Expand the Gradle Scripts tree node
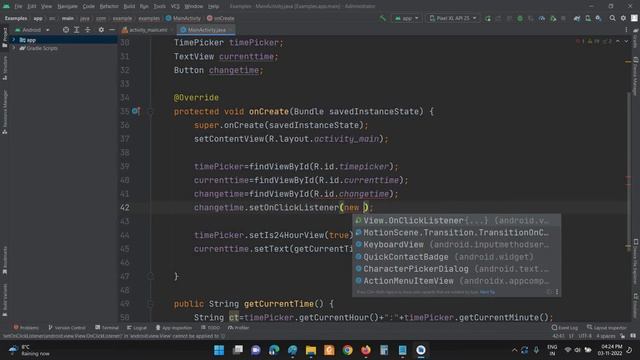This screenshot has height=360, width=640. 14,48
